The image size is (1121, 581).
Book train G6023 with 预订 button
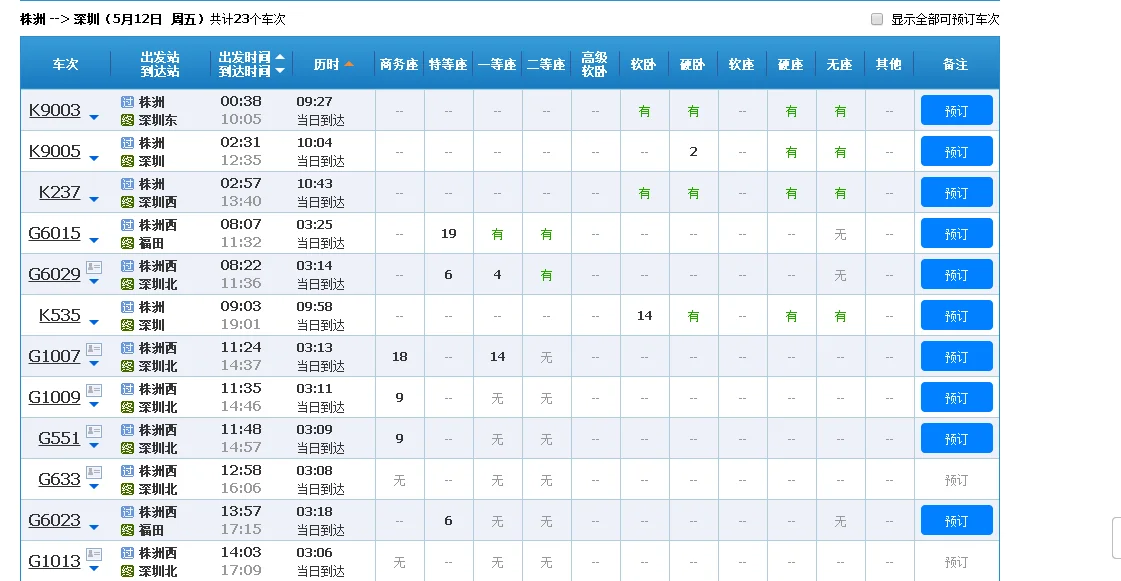click(956, 521)
